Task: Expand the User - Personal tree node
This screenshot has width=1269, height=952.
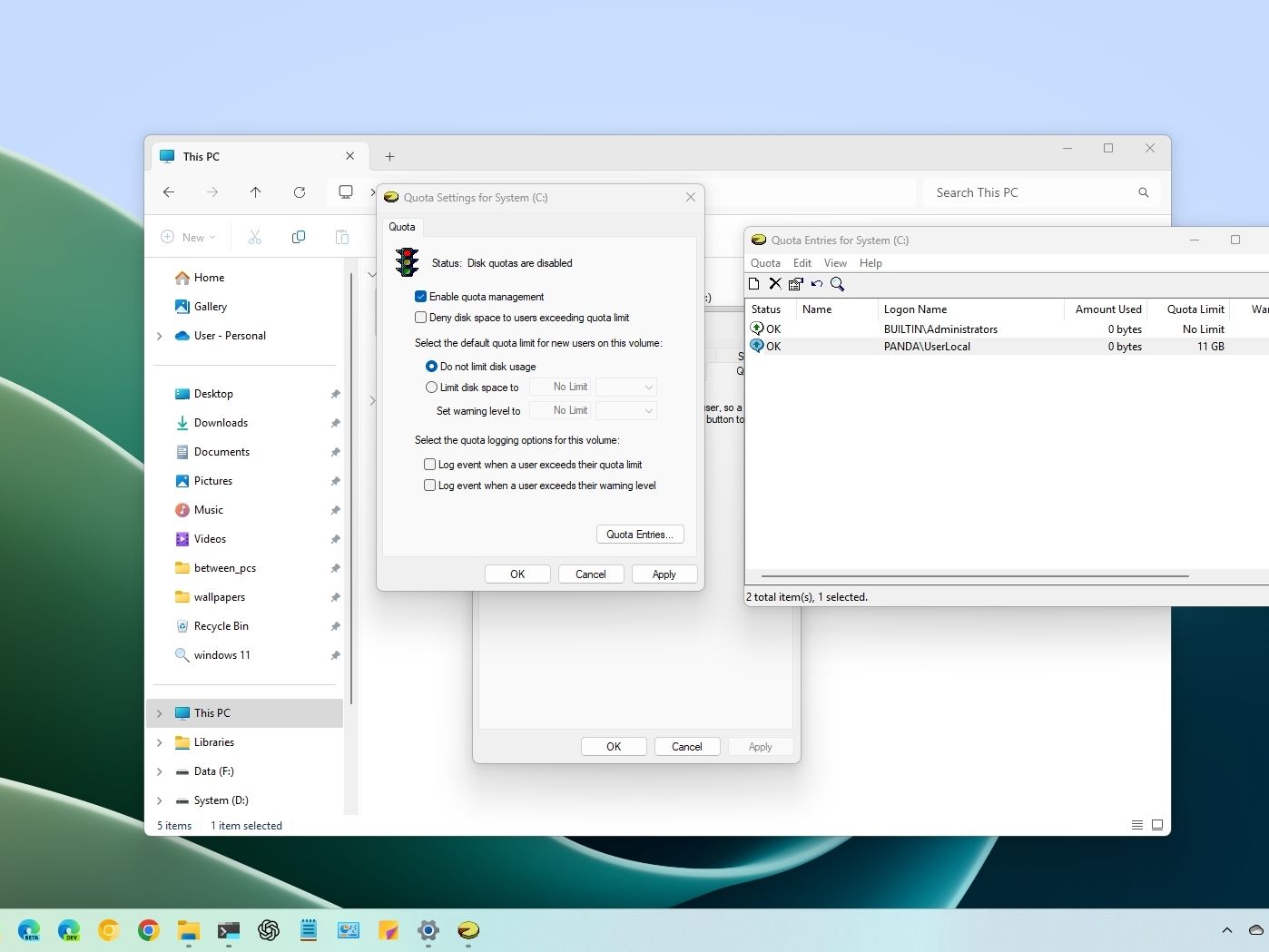Action: [160, 336]
